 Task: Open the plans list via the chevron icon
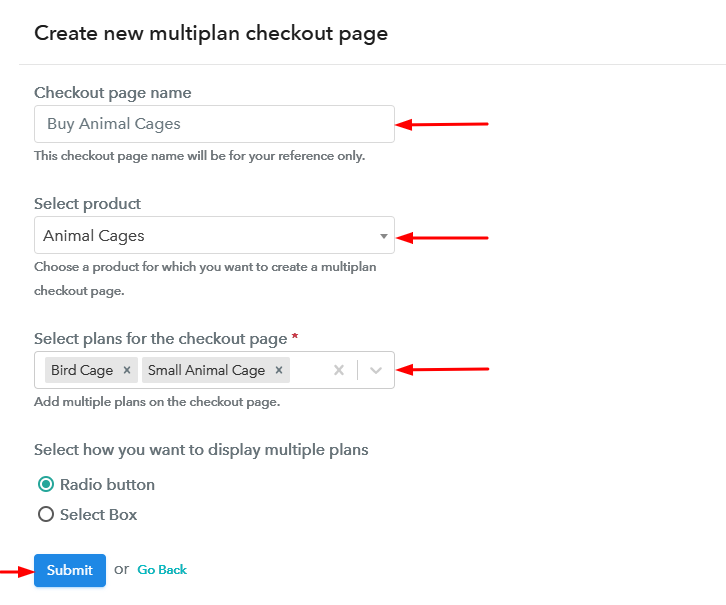coord(376,370)
